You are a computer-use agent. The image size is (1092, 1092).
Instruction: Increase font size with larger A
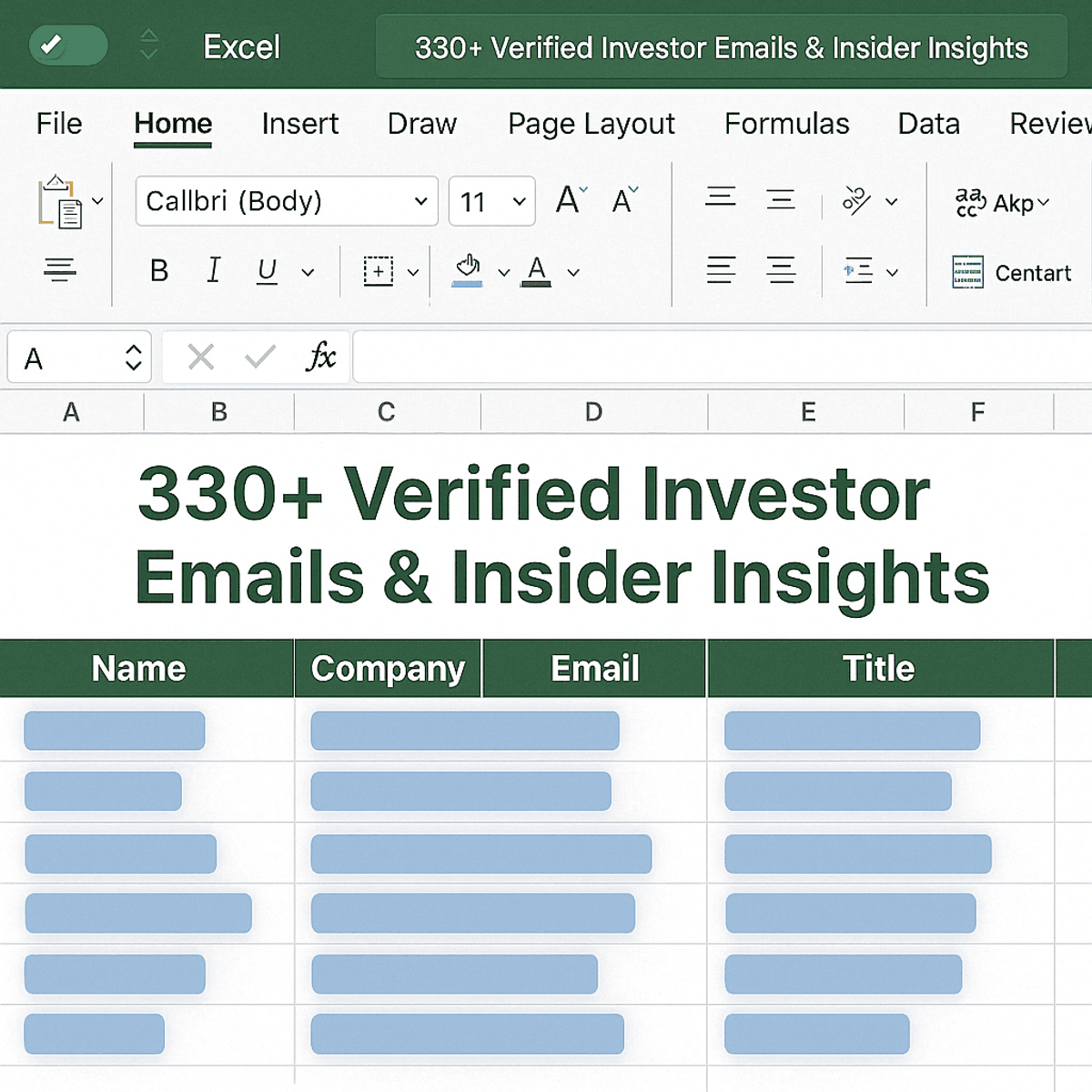571,200
